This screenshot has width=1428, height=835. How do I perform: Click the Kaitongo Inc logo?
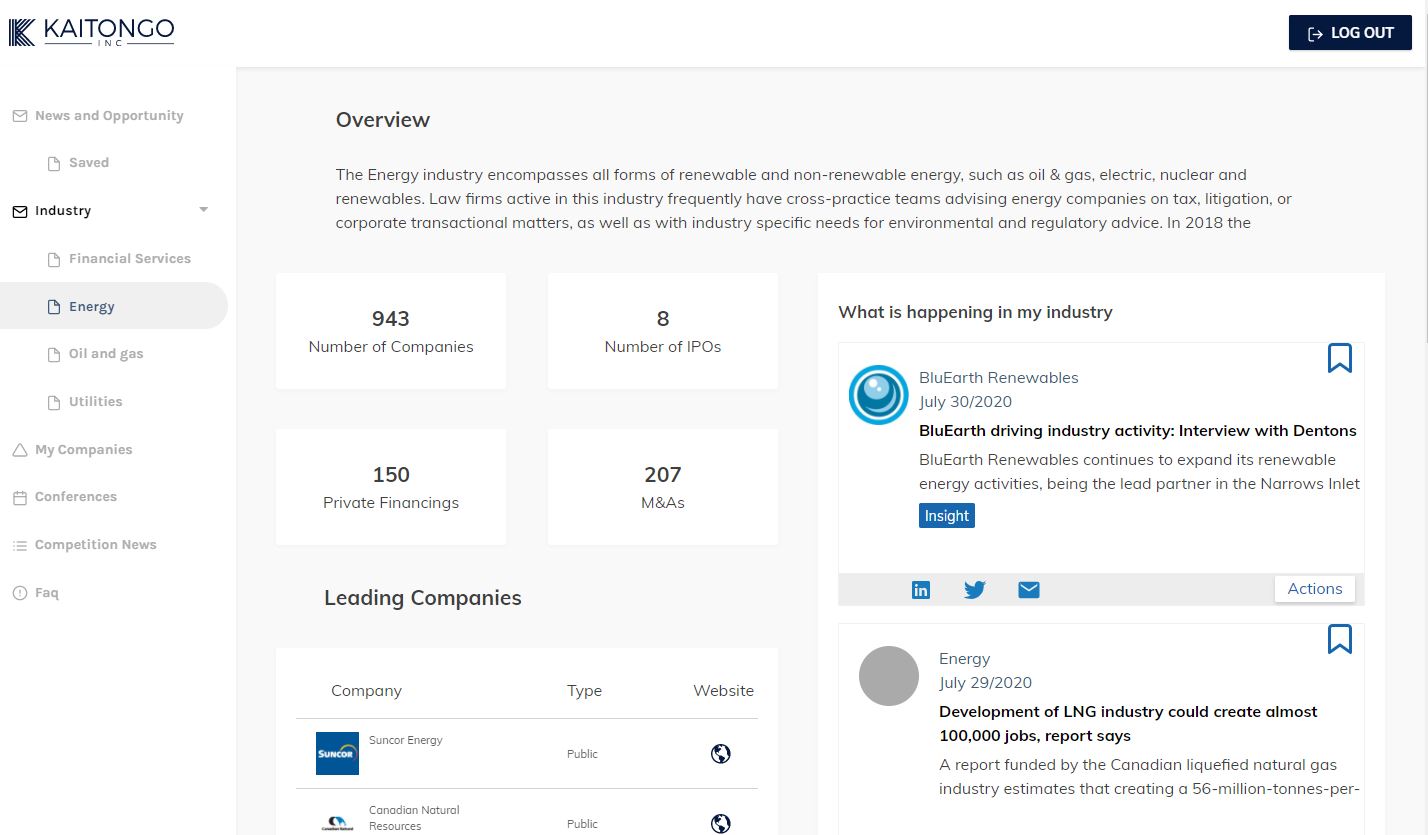point(91,33)
